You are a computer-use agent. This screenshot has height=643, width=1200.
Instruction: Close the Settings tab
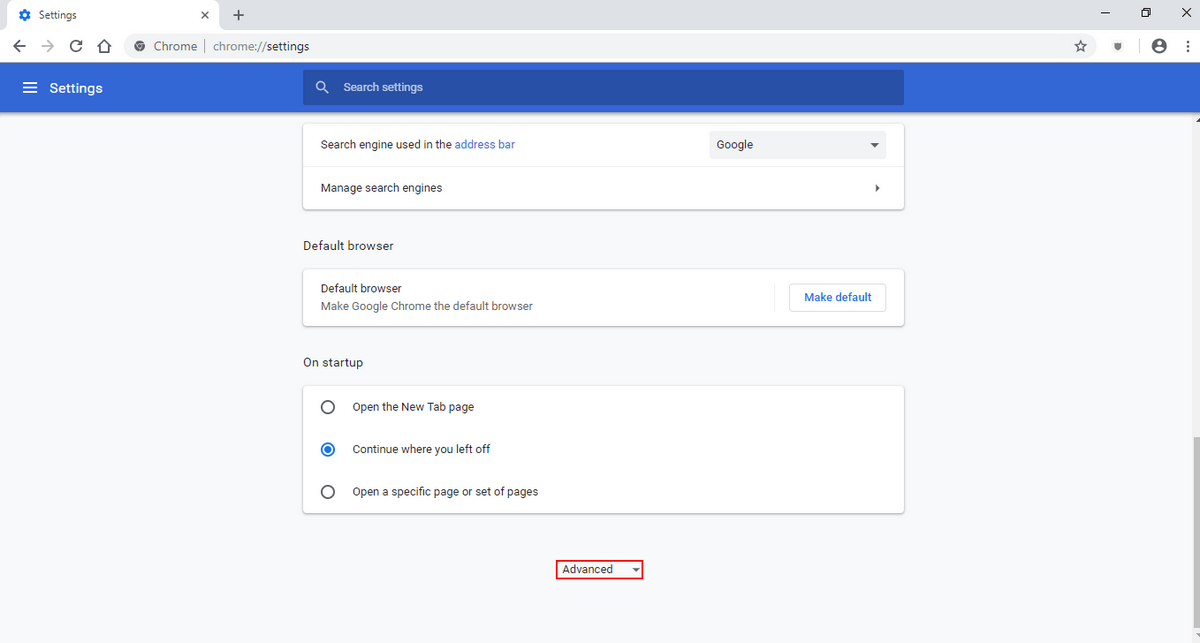(204, 15)
